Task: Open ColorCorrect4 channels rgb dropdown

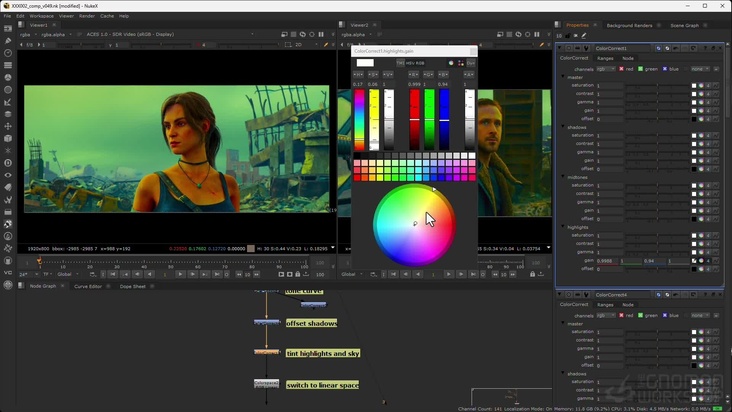Action: click(605, 315)
